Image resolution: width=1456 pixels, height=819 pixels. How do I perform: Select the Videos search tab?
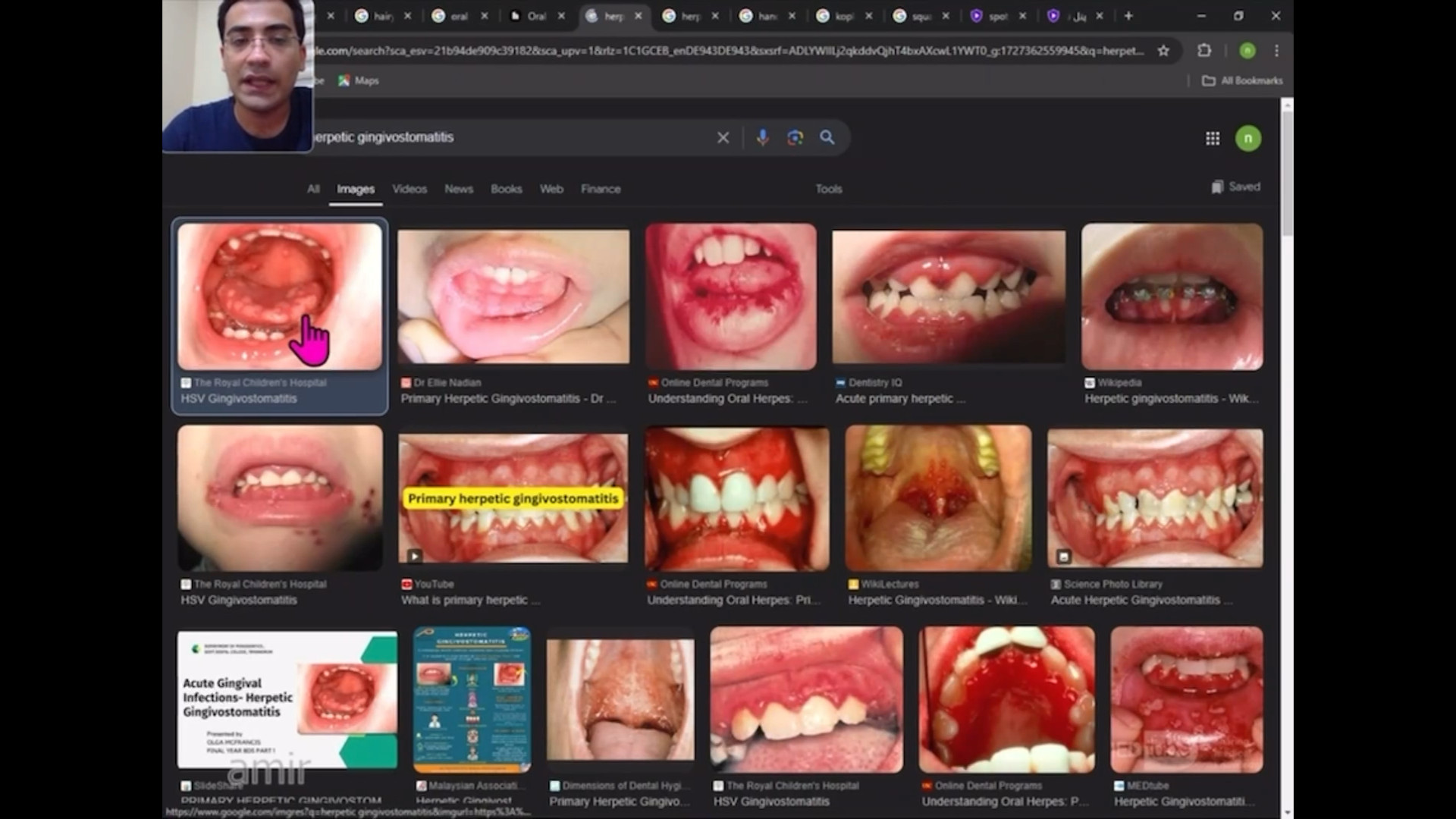(409, 189)
